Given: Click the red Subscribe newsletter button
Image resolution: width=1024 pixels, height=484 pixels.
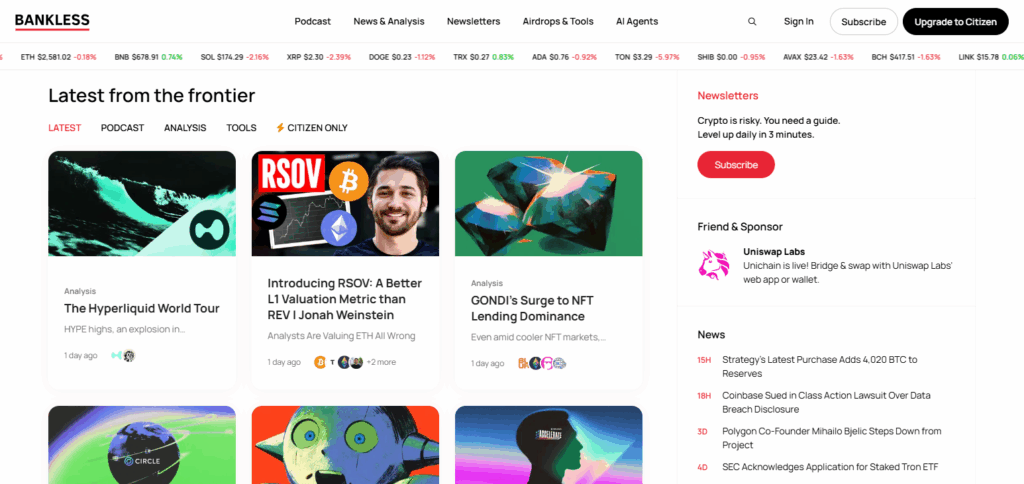Looking at the screenshot, I should (736, 165).
